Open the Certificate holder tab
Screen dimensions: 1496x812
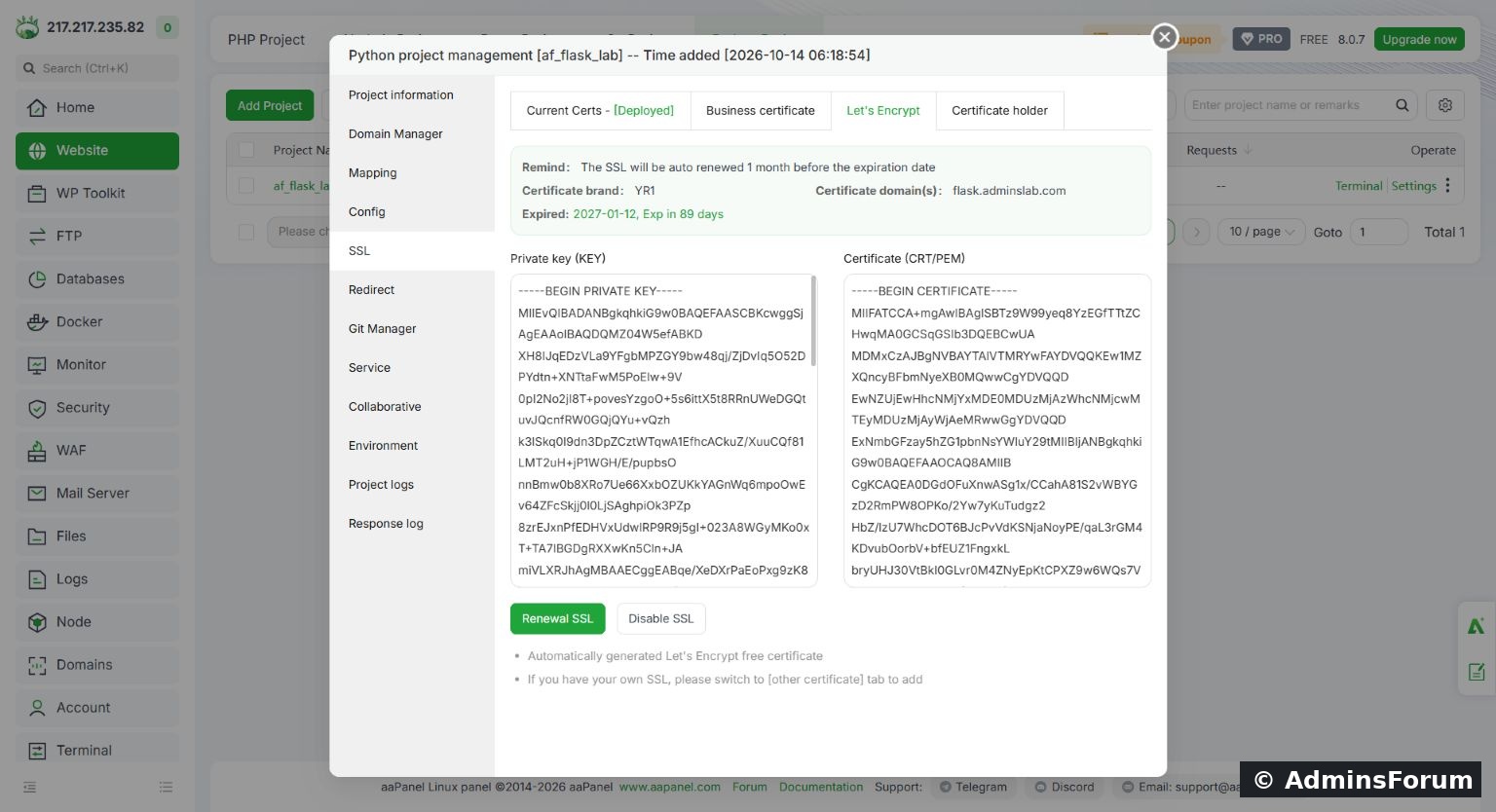[999, 111]
